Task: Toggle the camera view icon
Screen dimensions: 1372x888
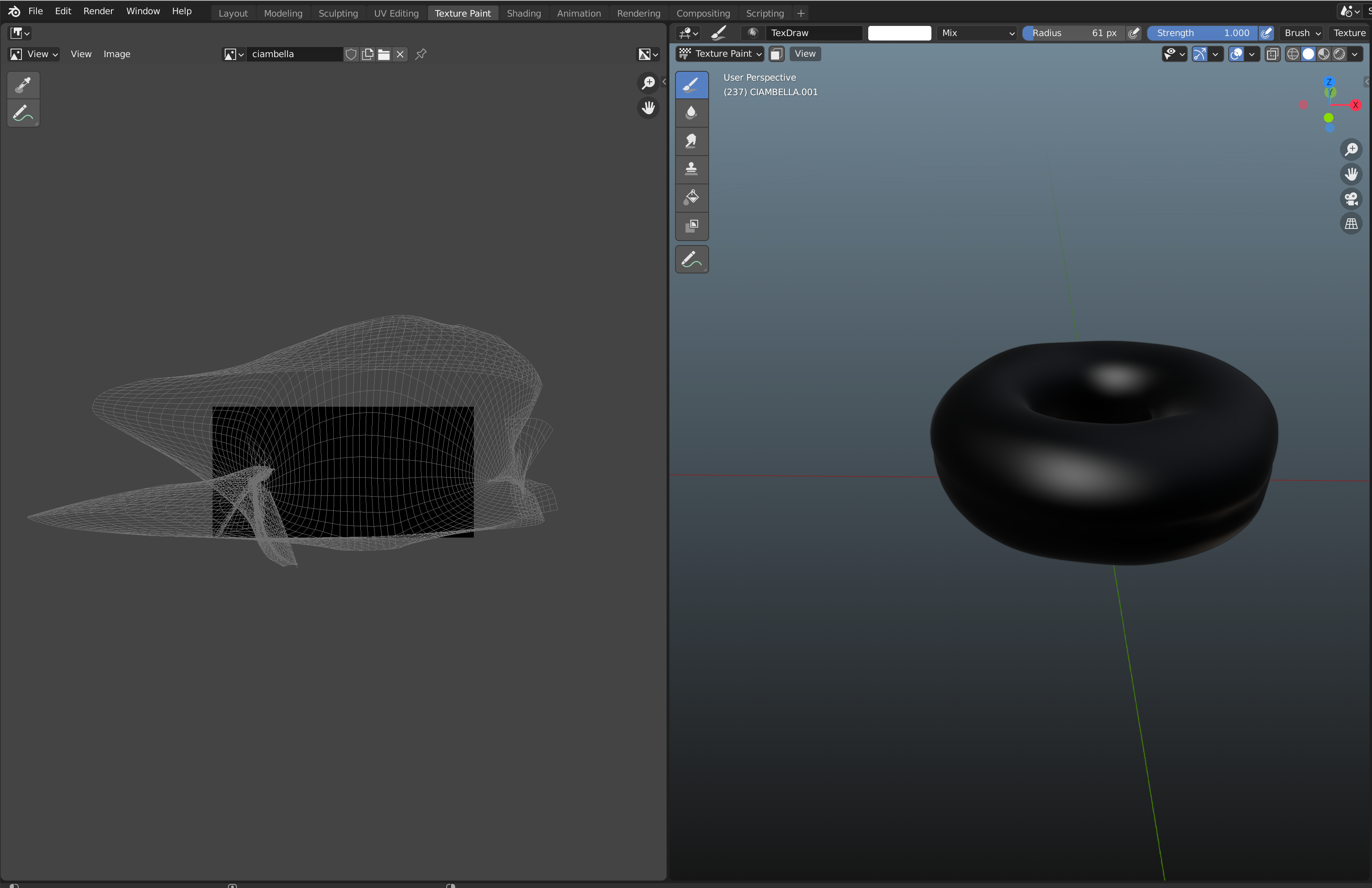Action: [x=1351, y=199]
